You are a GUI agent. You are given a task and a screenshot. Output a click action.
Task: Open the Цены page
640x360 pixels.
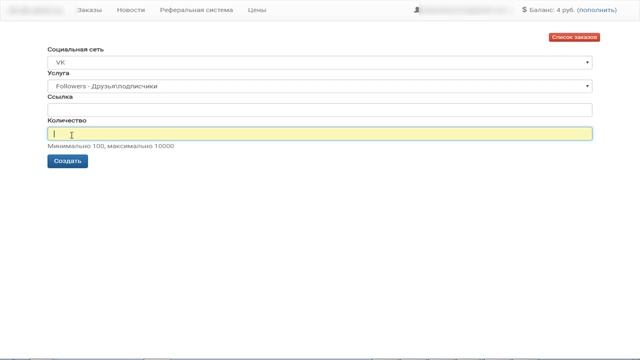(x=257, y=10)
